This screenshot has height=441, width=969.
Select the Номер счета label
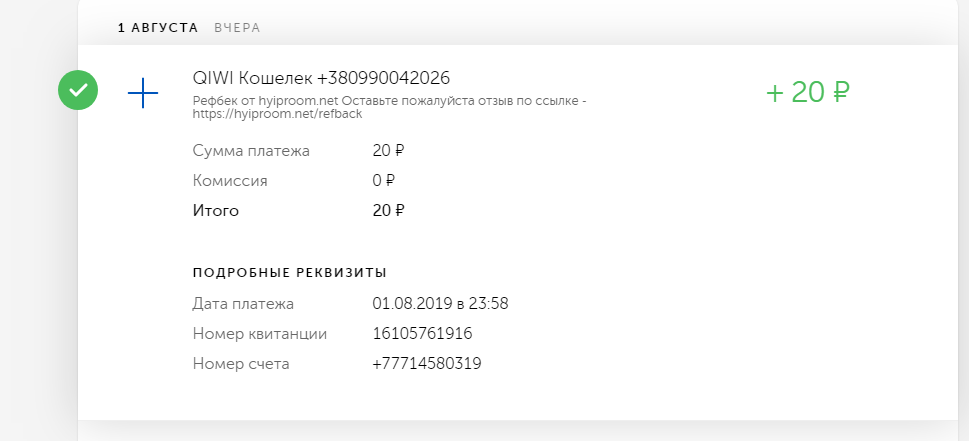(241, 364)
